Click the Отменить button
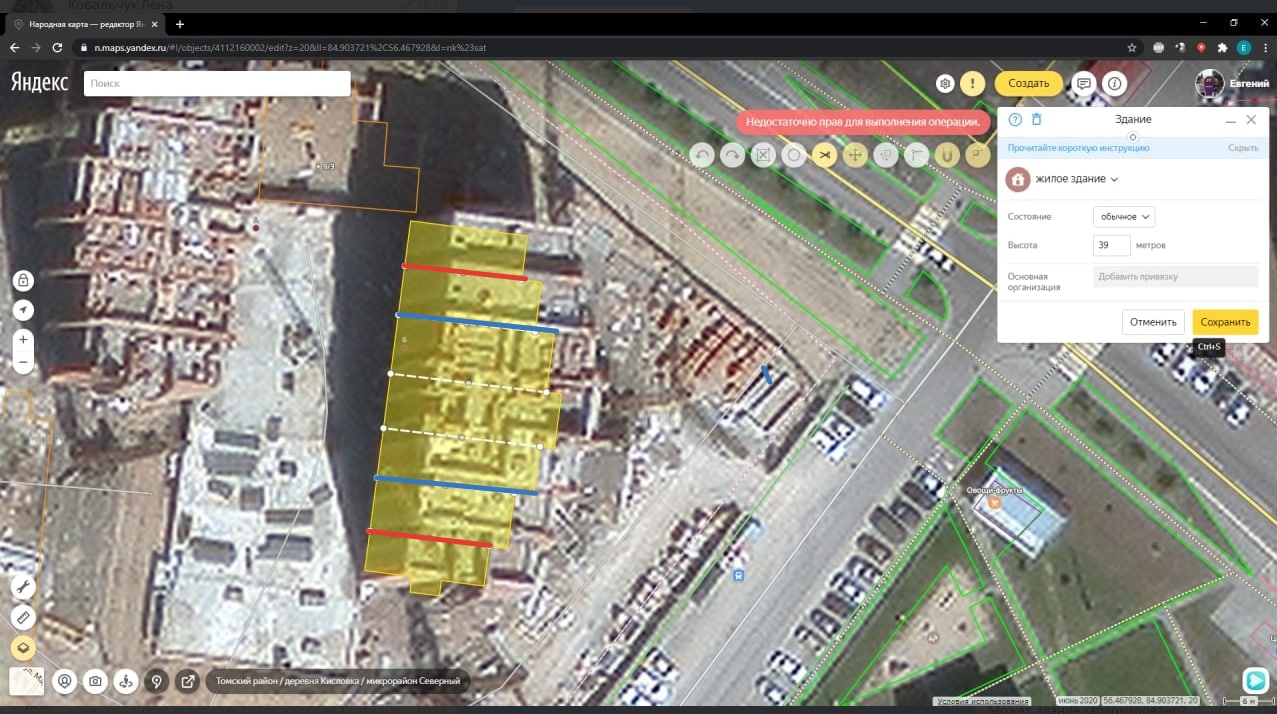The width and height of the screenshot is (1277, 714). click(1153, 322)
